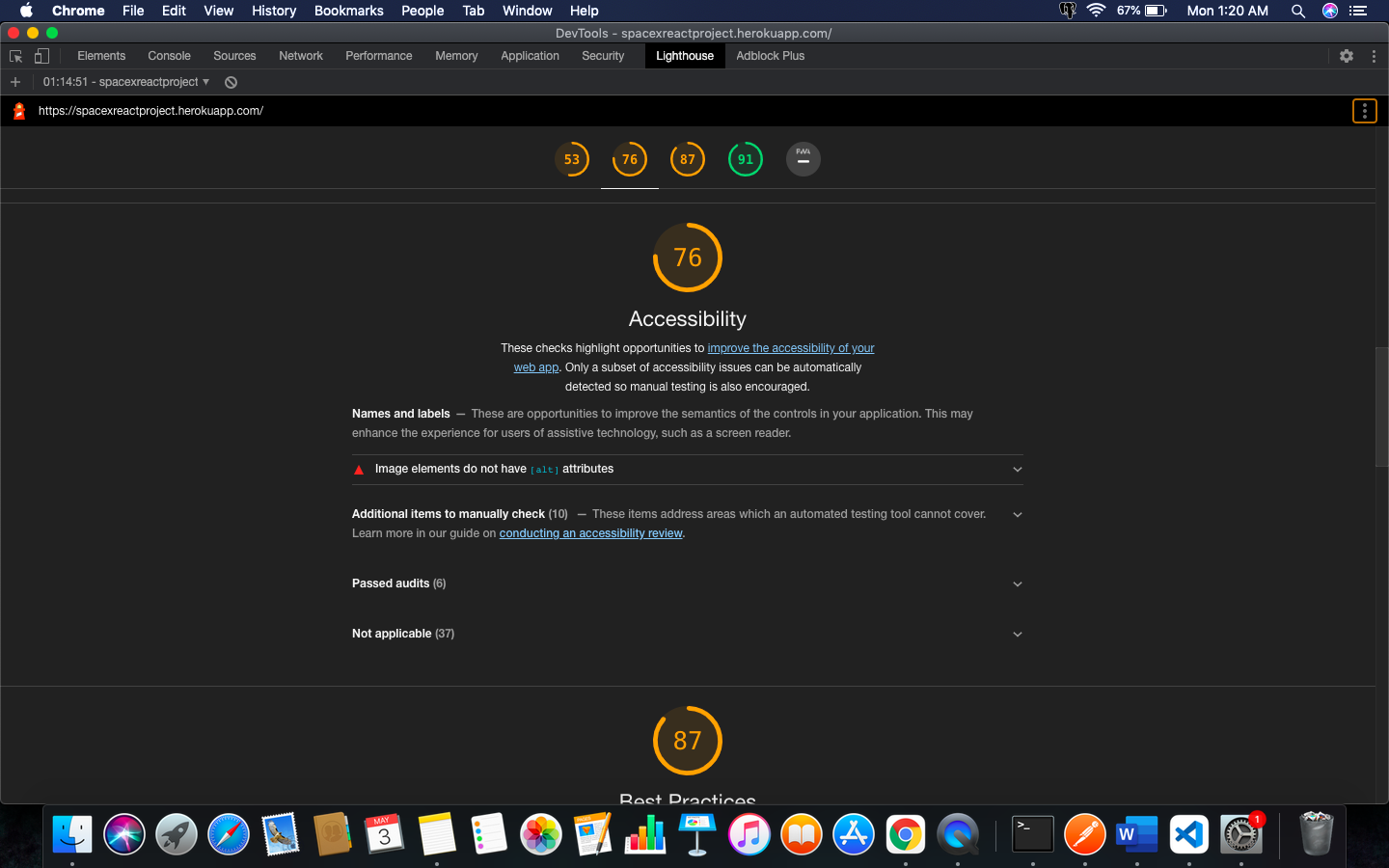This screenshot has height=868, width=1389.
Task: Switch to the Console tab
Action: [x=169, y=56]
